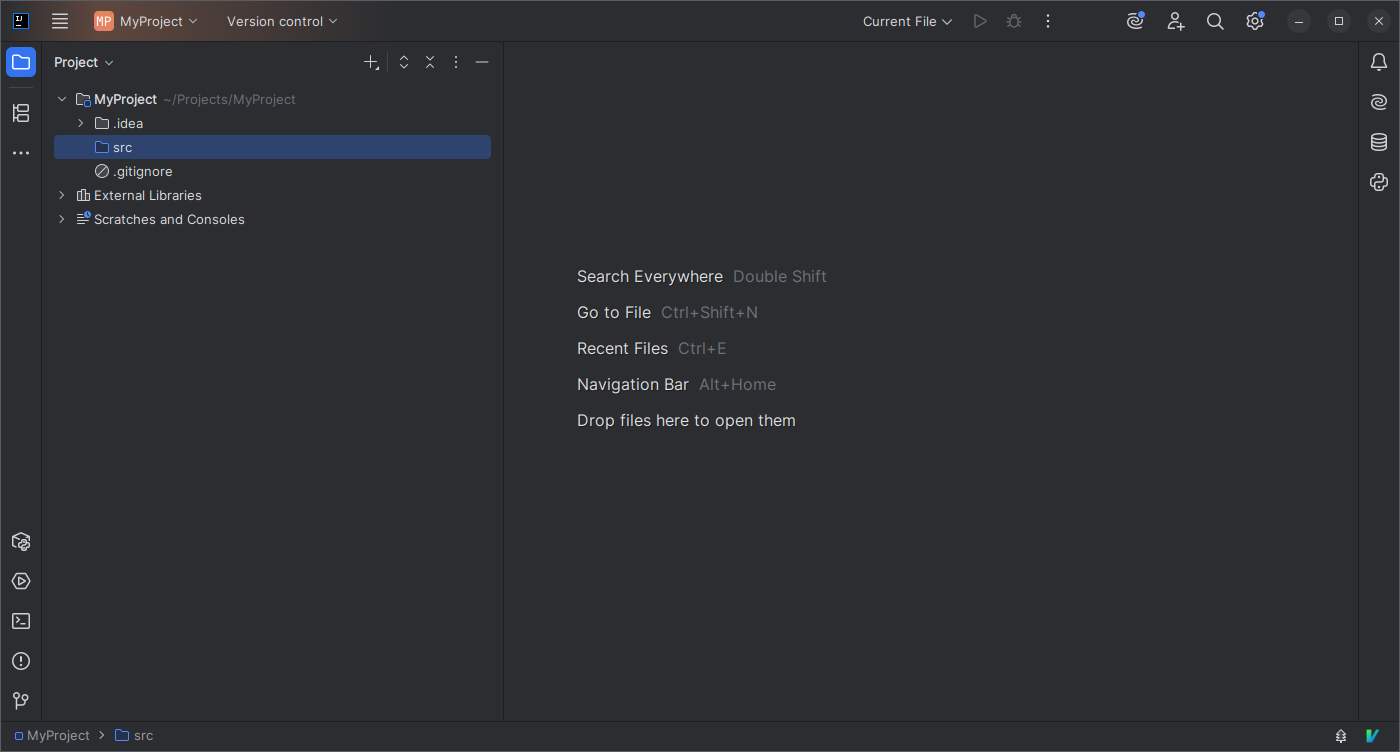Open the Problems tool window

[21, 661]
